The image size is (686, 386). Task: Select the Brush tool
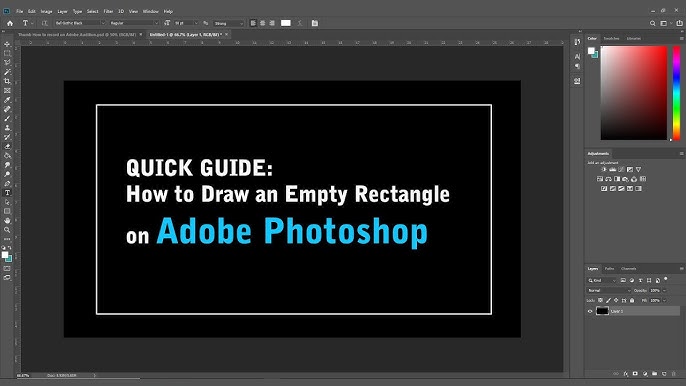pyautogui.click(x=7, y=119)
